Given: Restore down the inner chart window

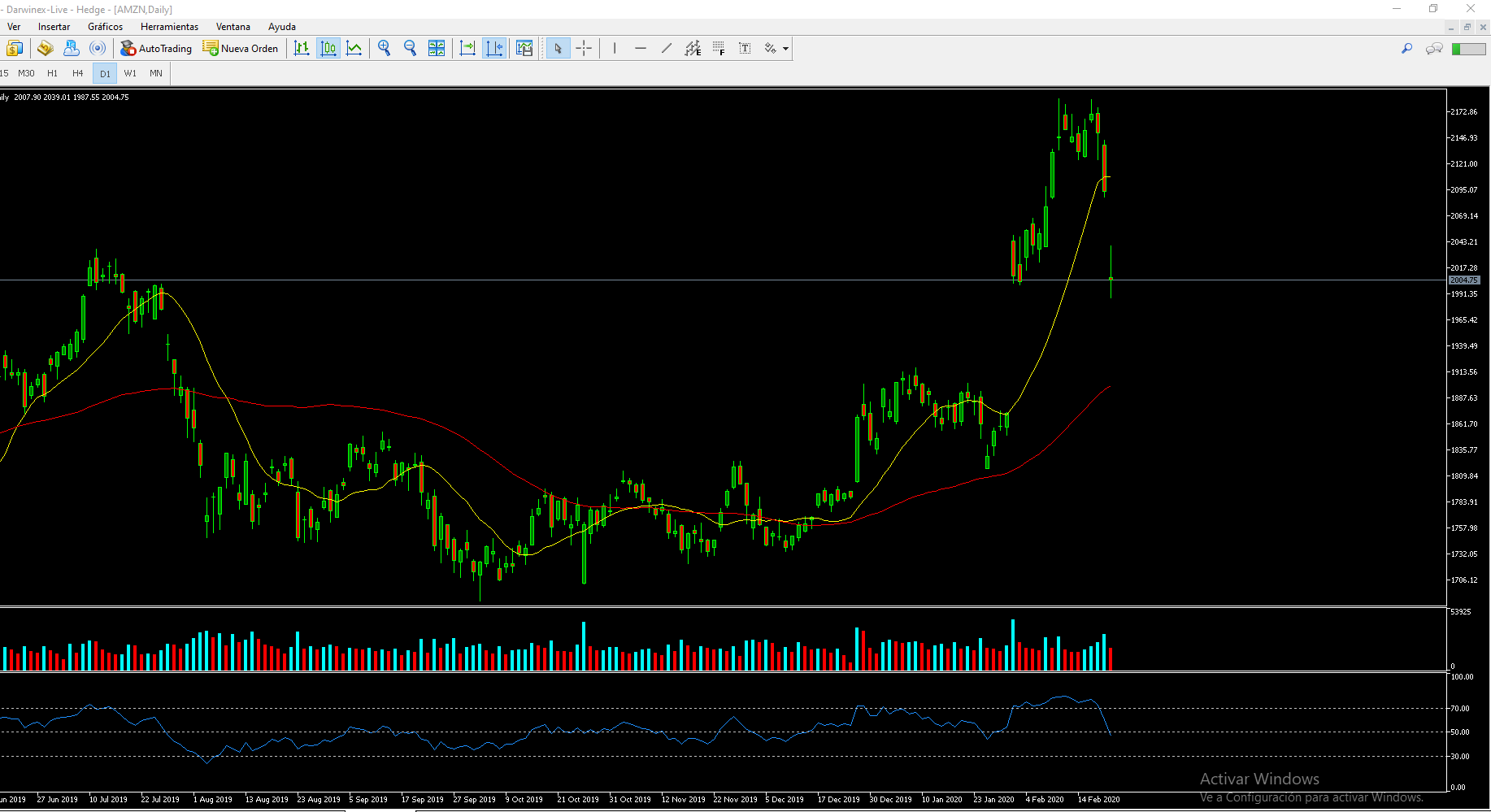Looking at the screenshot, I should coord(1467,28).
